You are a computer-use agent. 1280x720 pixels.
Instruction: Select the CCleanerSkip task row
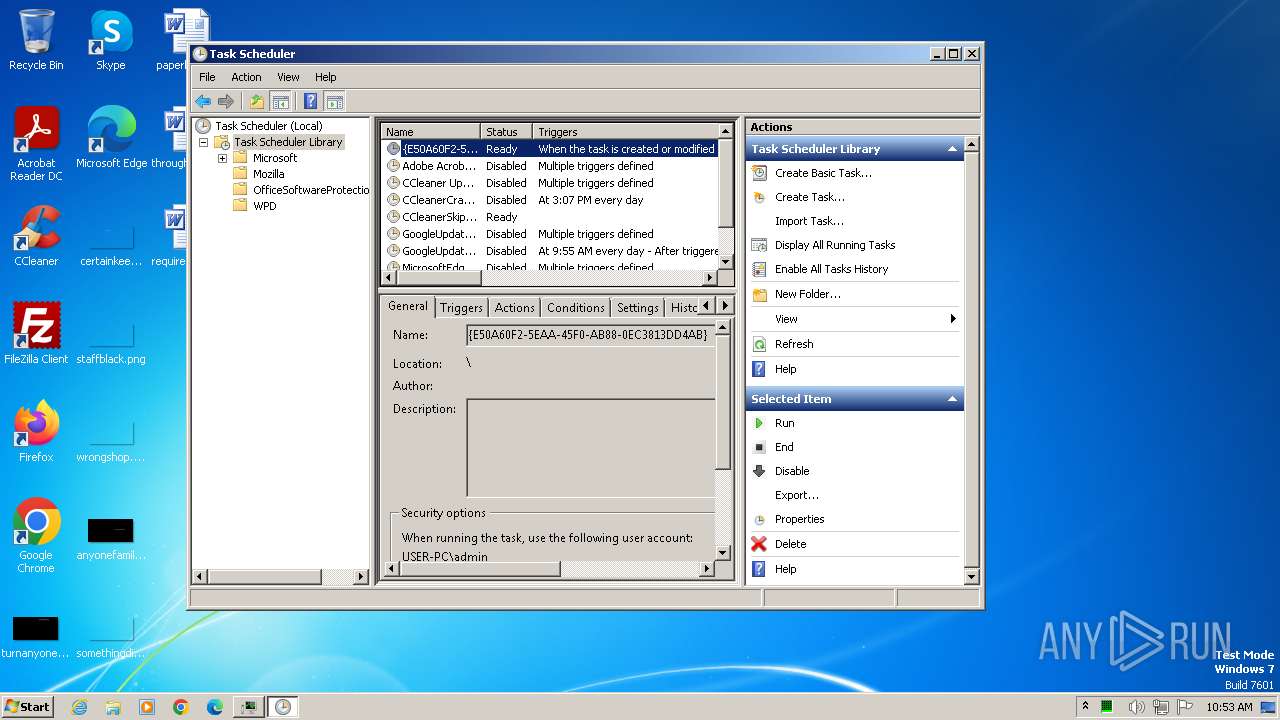pyautogui.click(x=551, y=217)
